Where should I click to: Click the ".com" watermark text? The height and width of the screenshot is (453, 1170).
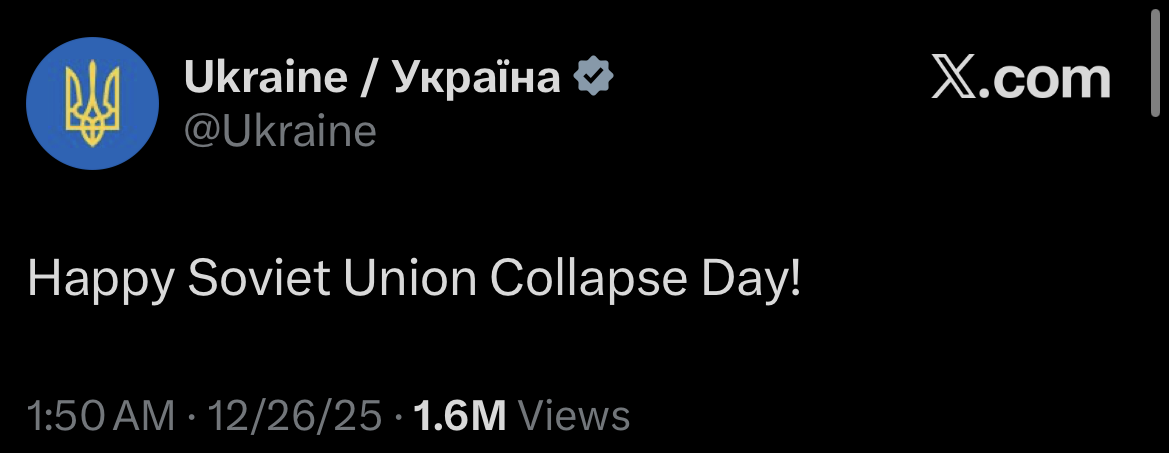click(1045, 78)
